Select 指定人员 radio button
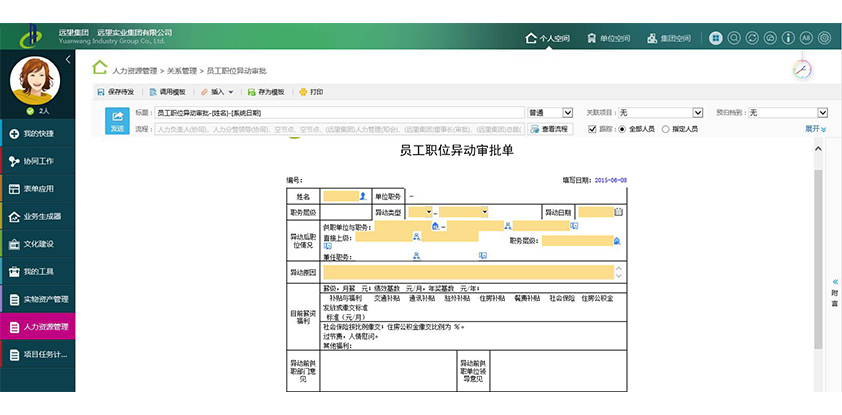The width and height of the screenshot is (842, 415). click(x=666, y=129)
